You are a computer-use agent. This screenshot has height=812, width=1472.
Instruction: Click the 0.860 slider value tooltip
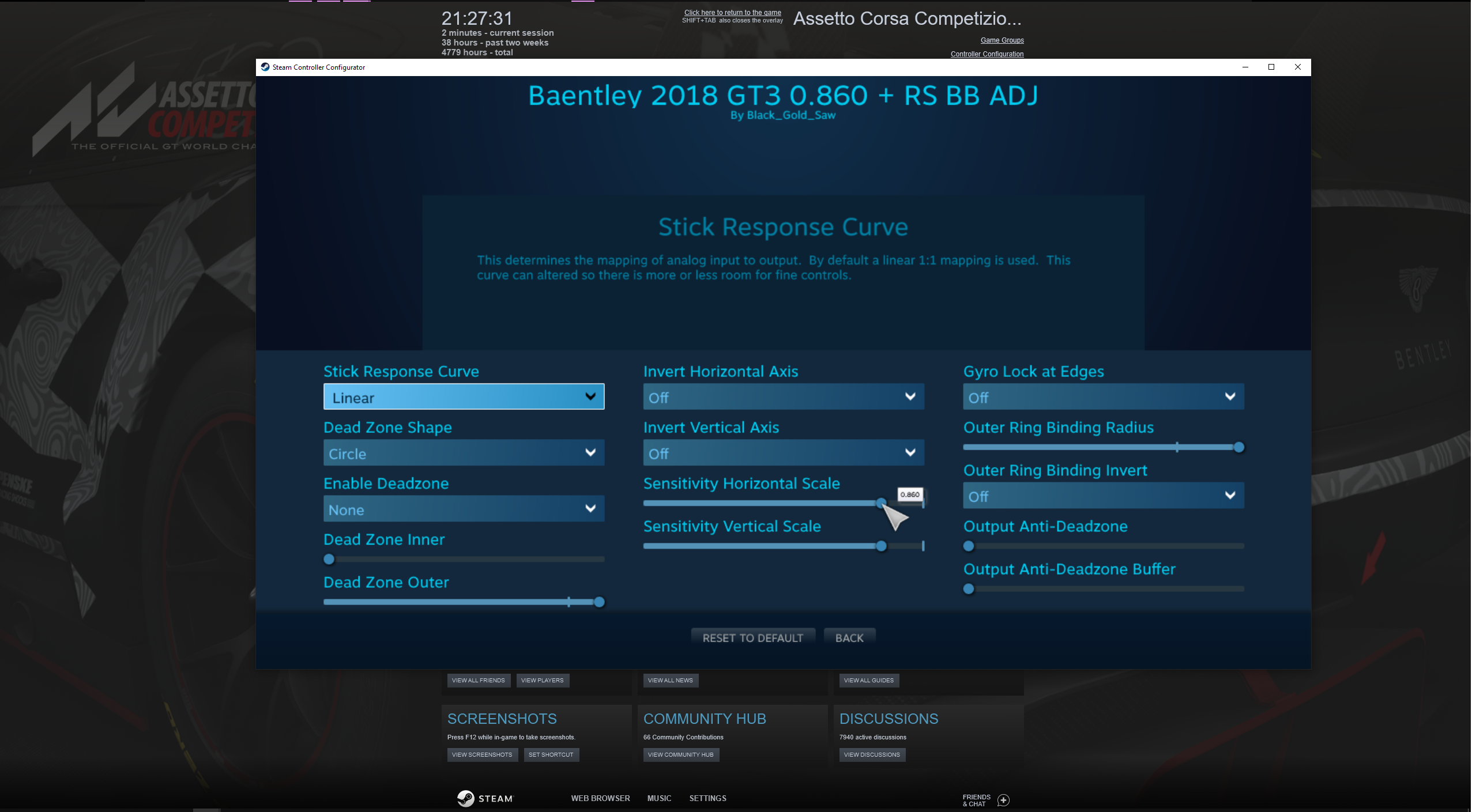pos(910,494)
